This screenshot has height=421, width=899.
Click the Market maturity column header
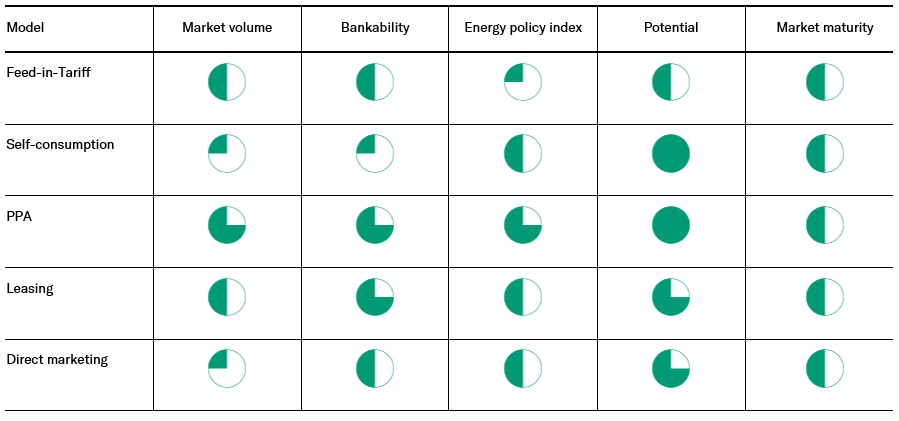coord(825,28)
